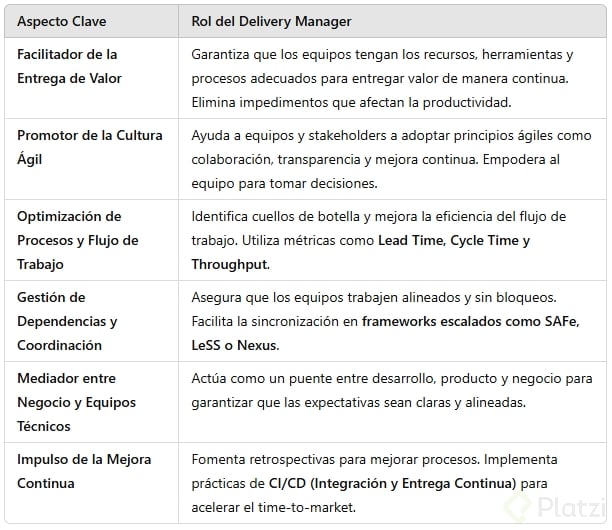Click bold text "CI/CD (Integración y Entrega Continua)"
Viewport: 612px width, 530px height.
(392, 484)
